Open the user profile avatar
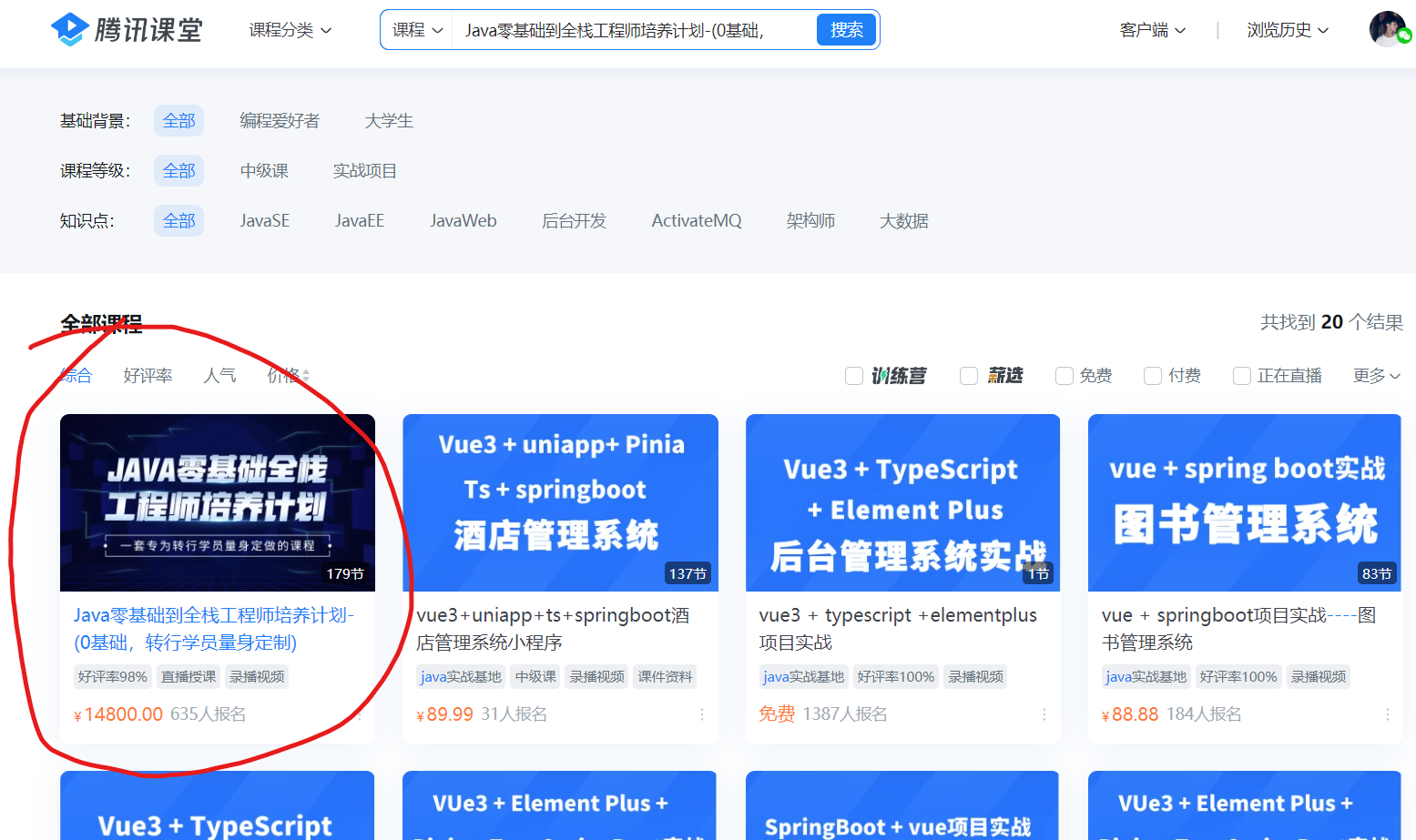 pyautogui.click(x=1388, y=29)
